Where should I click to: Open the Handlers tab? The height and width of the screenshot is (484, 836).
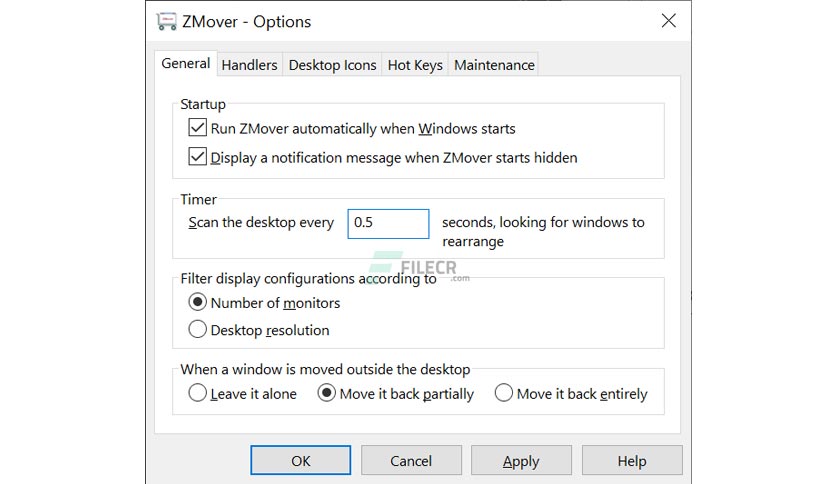(x=250, y=65)
